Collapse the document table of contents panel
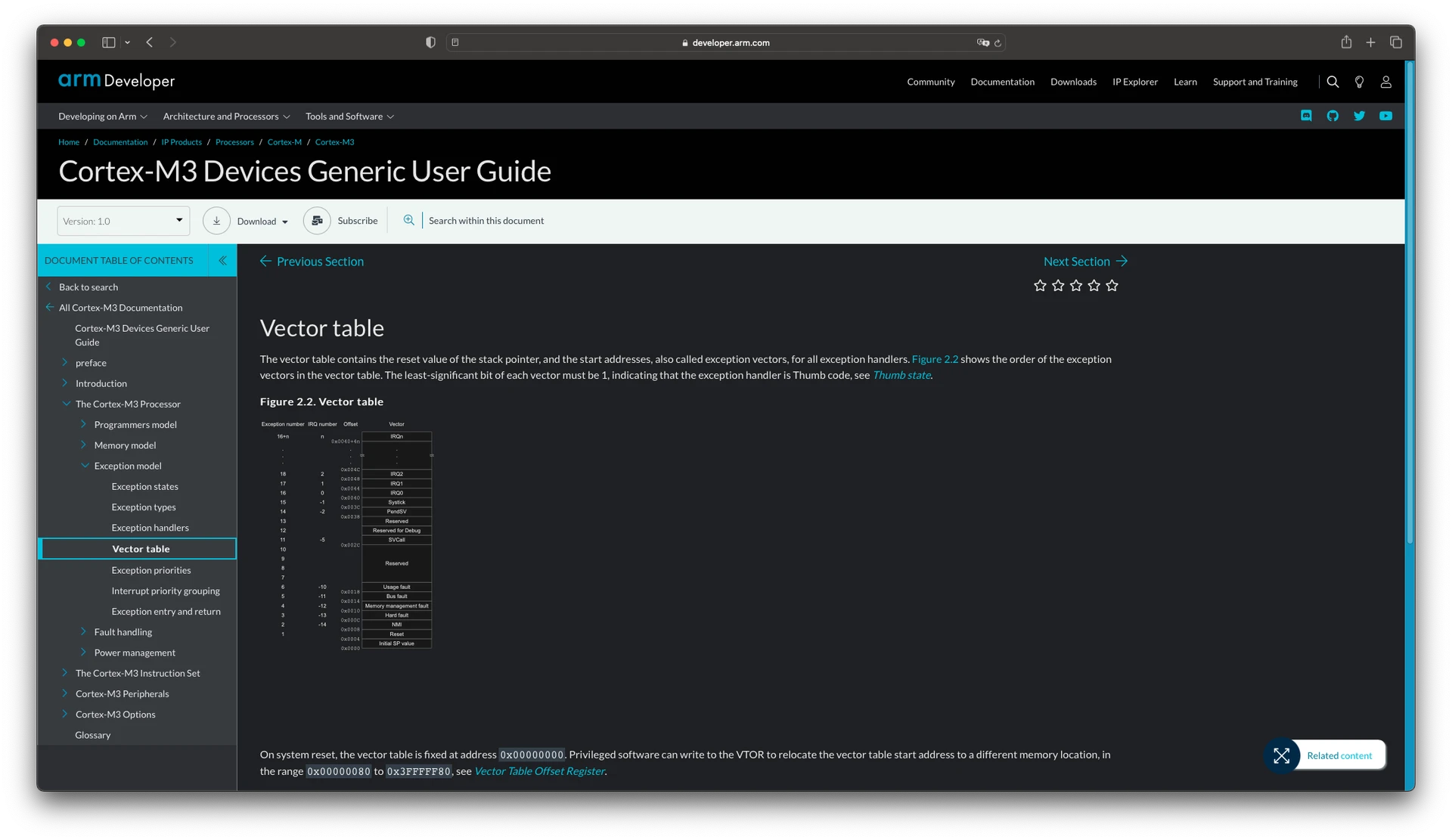This screenshot has height=840, width=1452. point(222,260)
